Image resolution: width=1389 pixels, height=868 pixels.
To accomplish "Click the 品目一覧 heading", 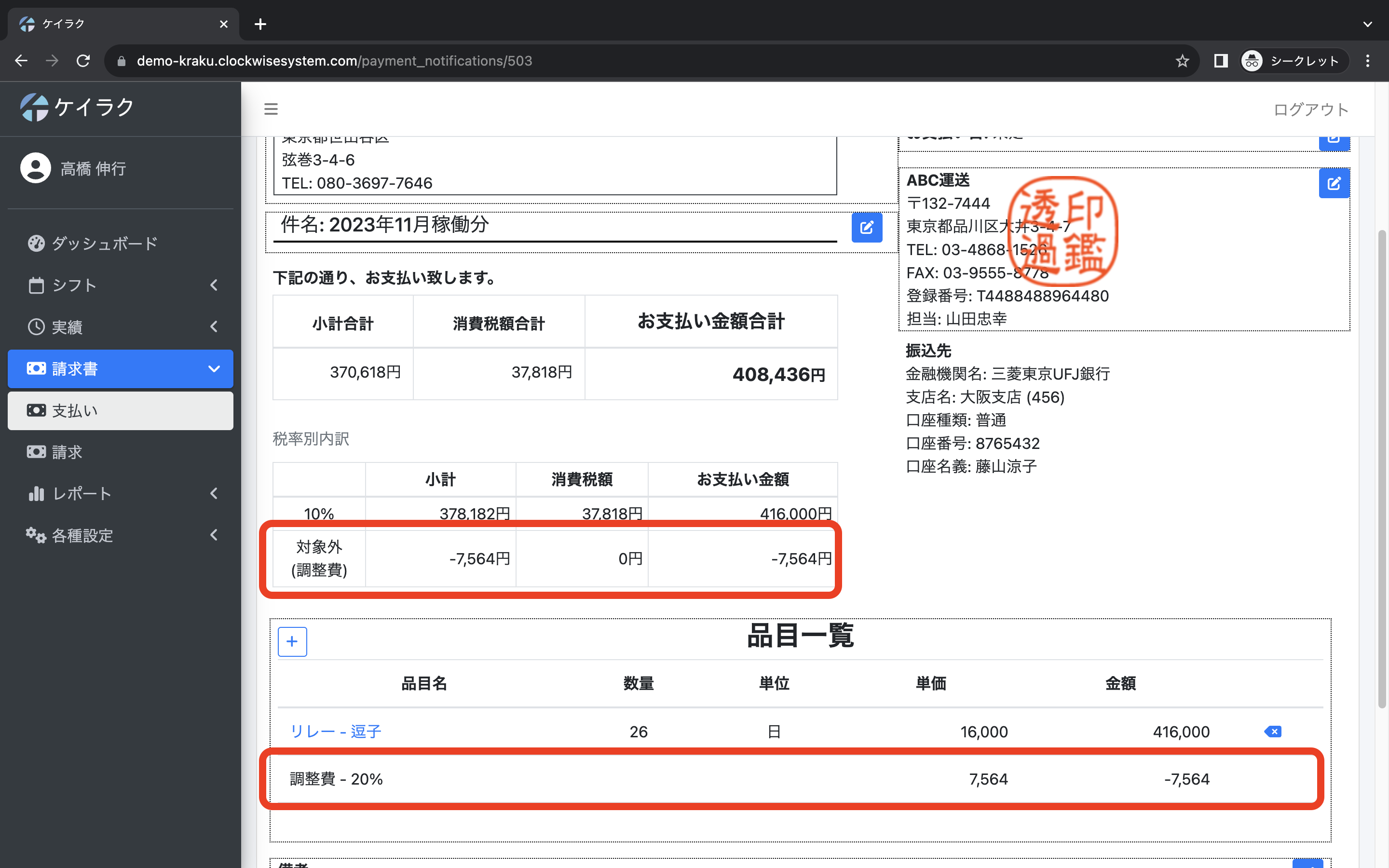I will coord(800,636).
